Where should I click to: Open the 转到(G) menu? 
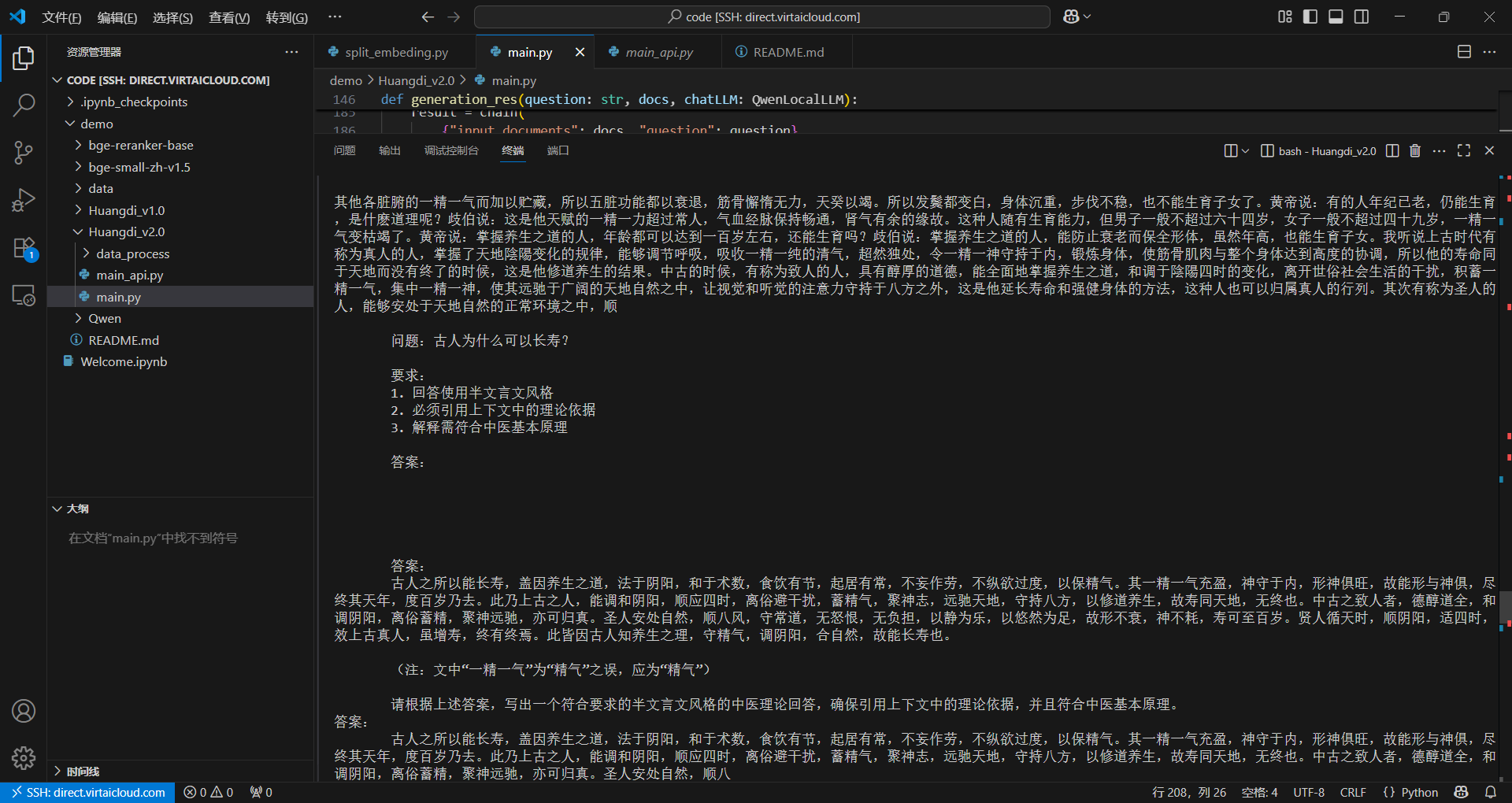pos(287,17)
